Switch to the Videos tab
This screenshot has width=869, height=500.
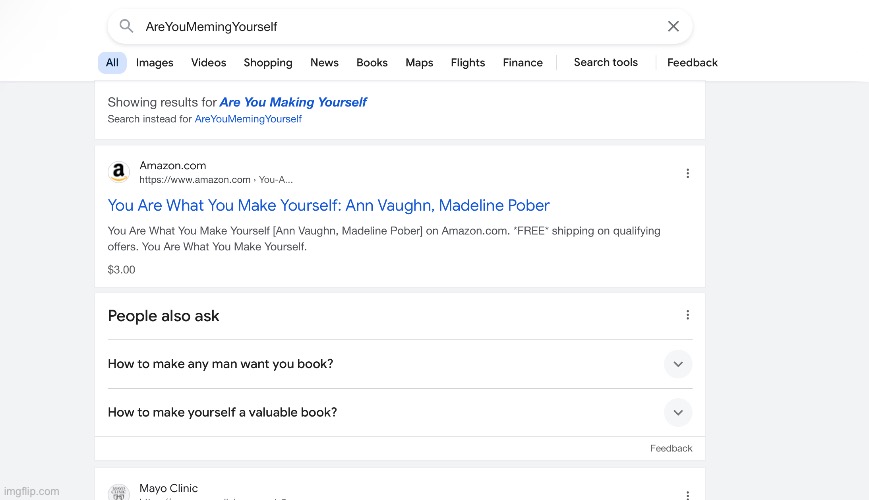[x=208, y=63]
